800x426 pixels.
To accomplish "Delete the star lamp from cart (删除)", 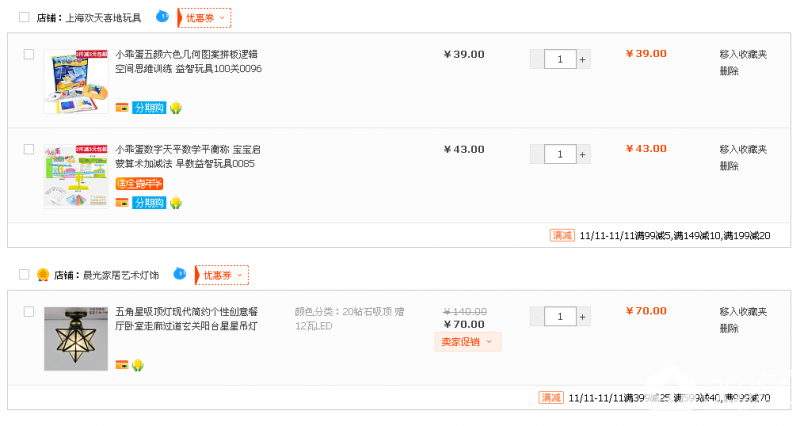I will (x=729, y=328).
